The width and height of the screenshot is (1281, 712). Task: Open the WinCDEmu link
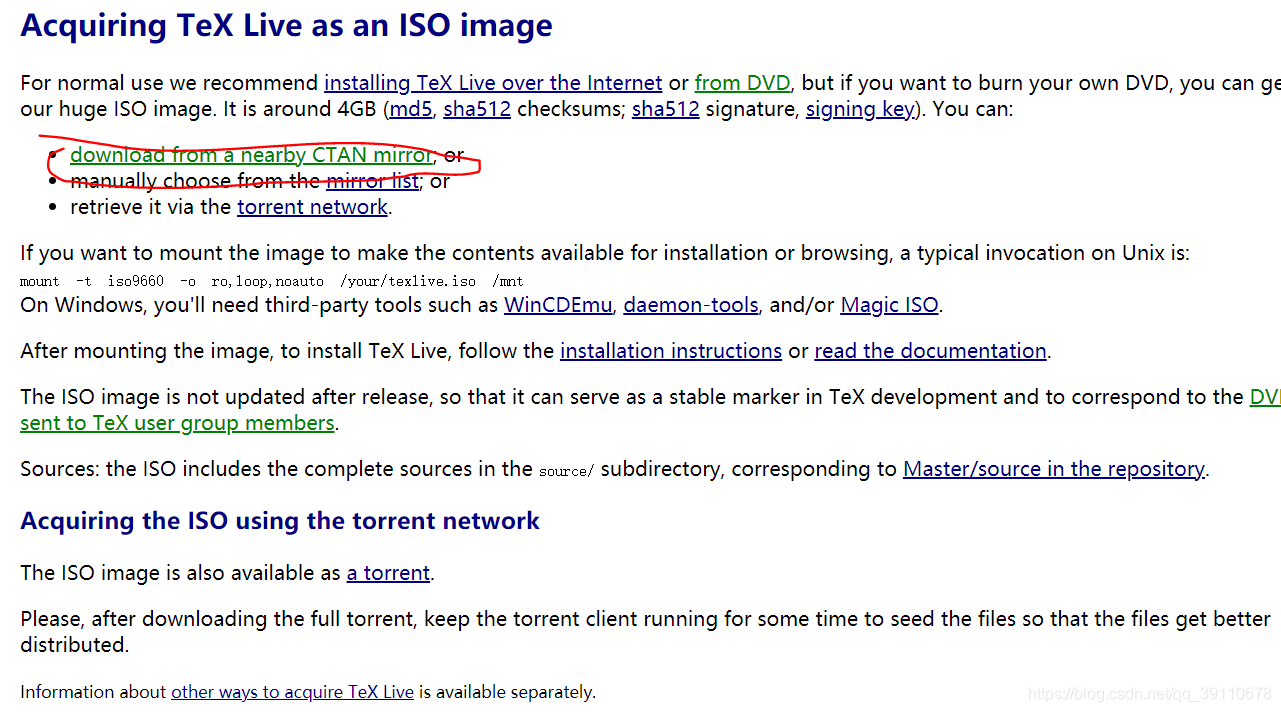(x=558, y=305)
